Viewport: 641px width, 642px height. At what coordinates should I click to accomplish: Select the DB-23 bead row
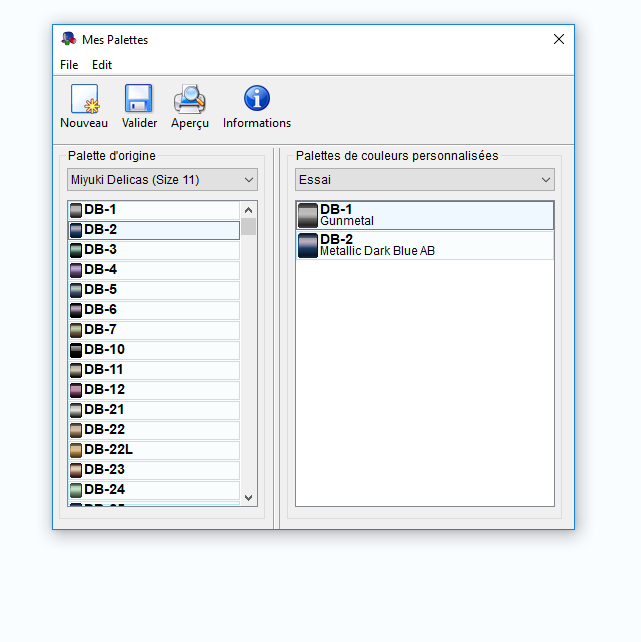154,471
